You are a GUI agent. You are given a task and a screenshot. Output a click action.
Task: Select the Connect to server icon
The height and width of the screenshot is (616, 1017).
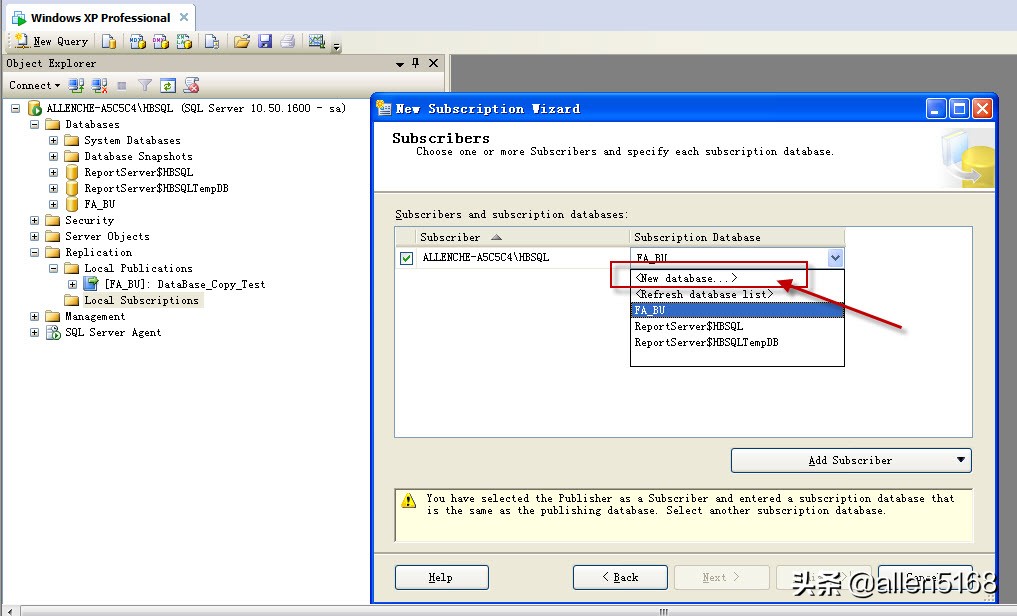pos(77,86)
